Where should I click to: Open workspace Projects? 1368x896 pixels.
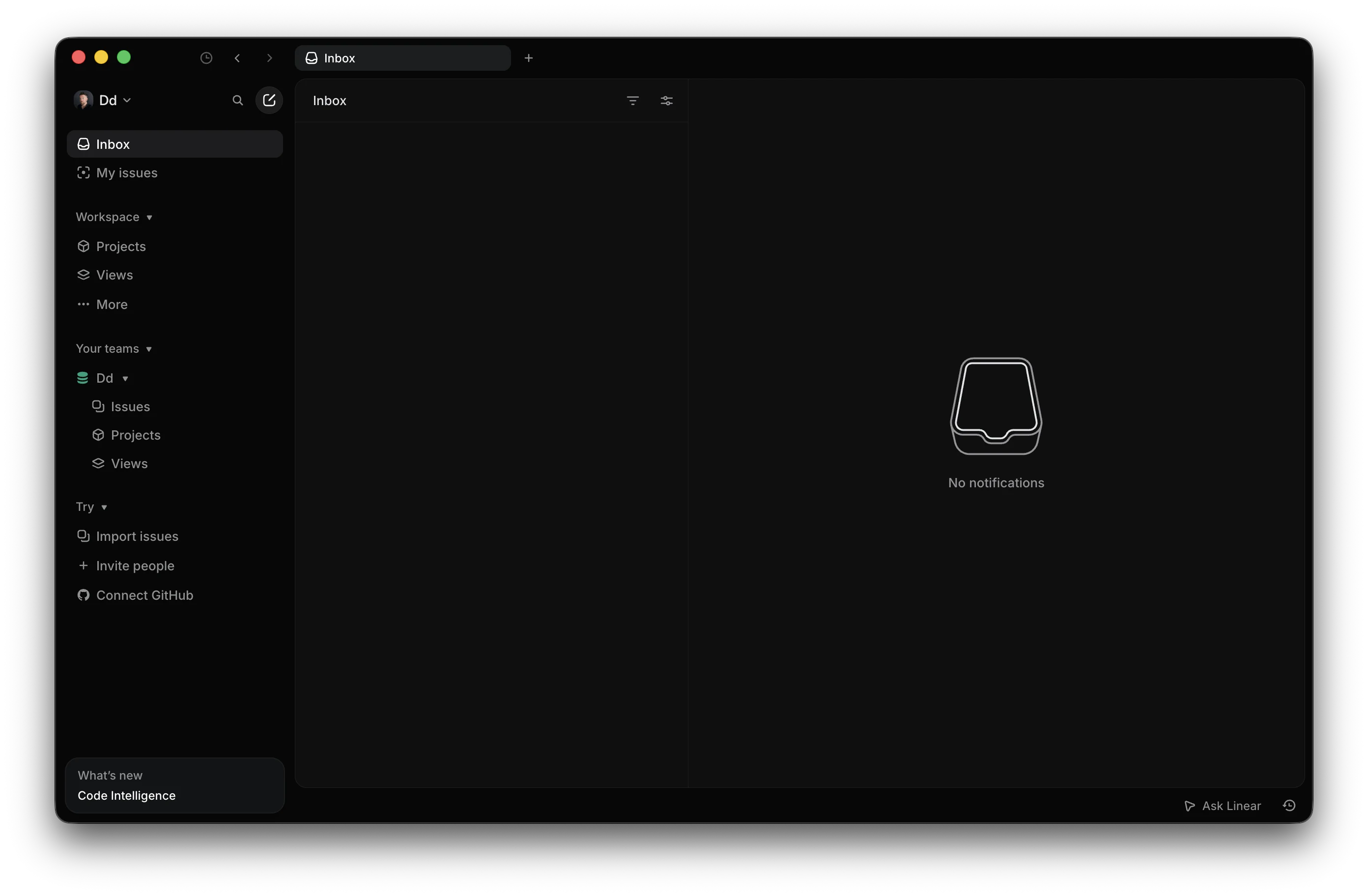point(175,247)
